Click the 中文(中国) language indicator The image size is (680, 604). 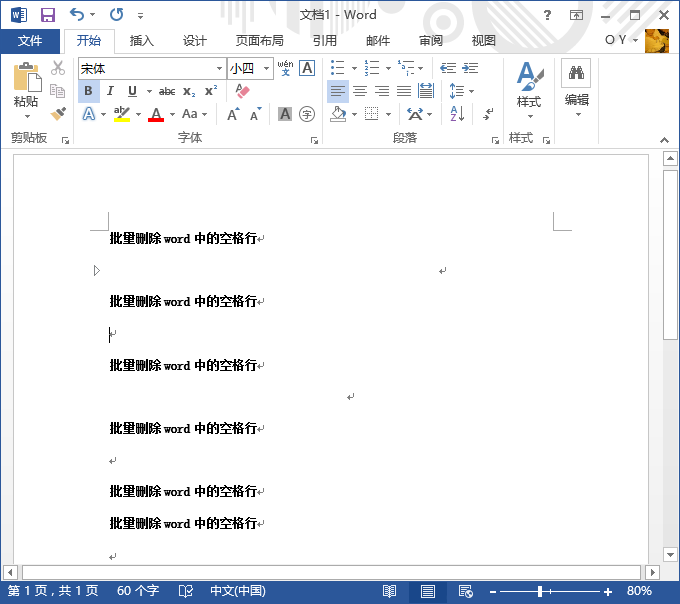pyautogui.click(x=238, y=591)
